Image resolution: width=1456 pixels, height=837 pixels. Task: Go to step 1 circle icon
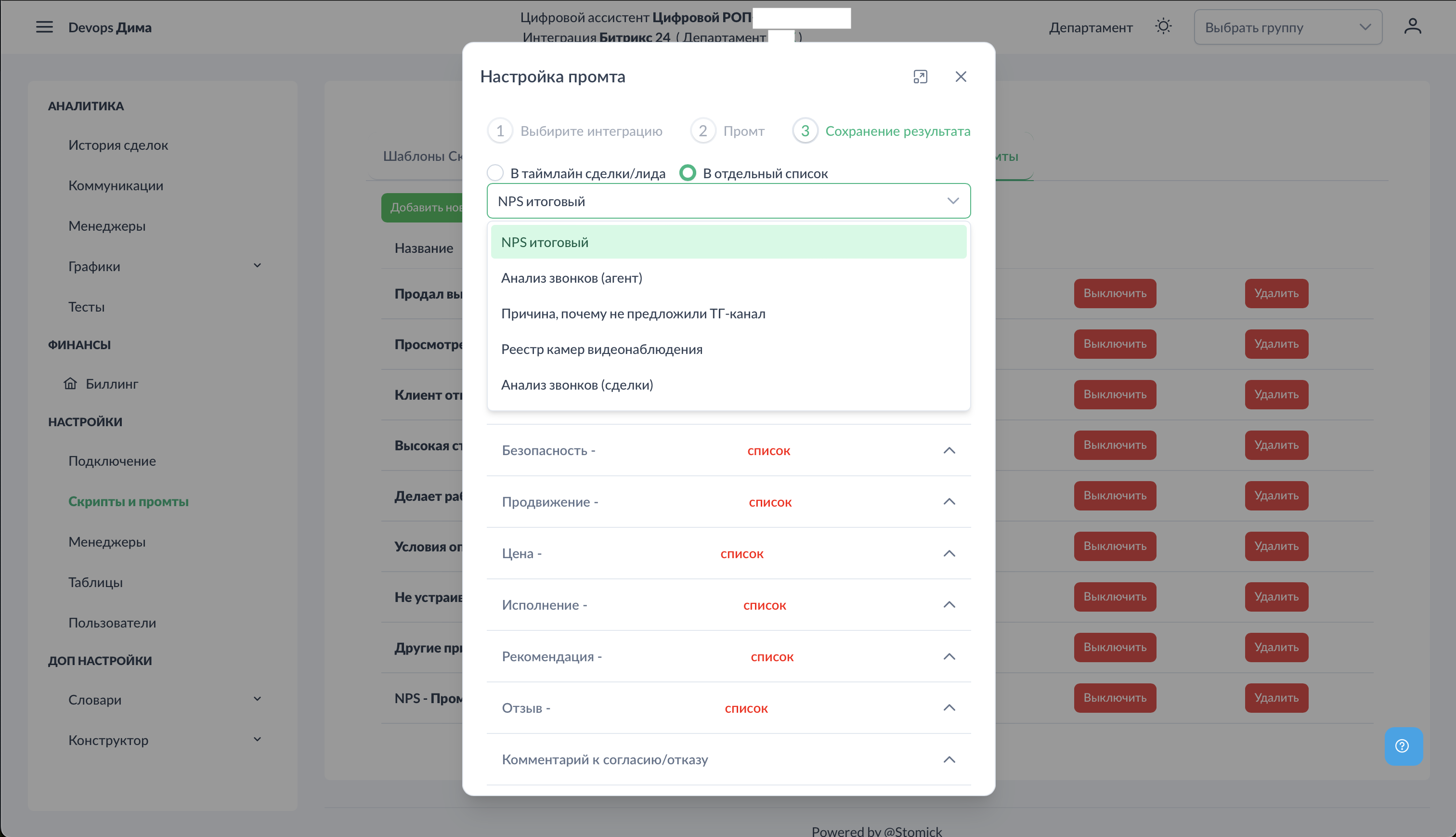[x=500, y=131]
